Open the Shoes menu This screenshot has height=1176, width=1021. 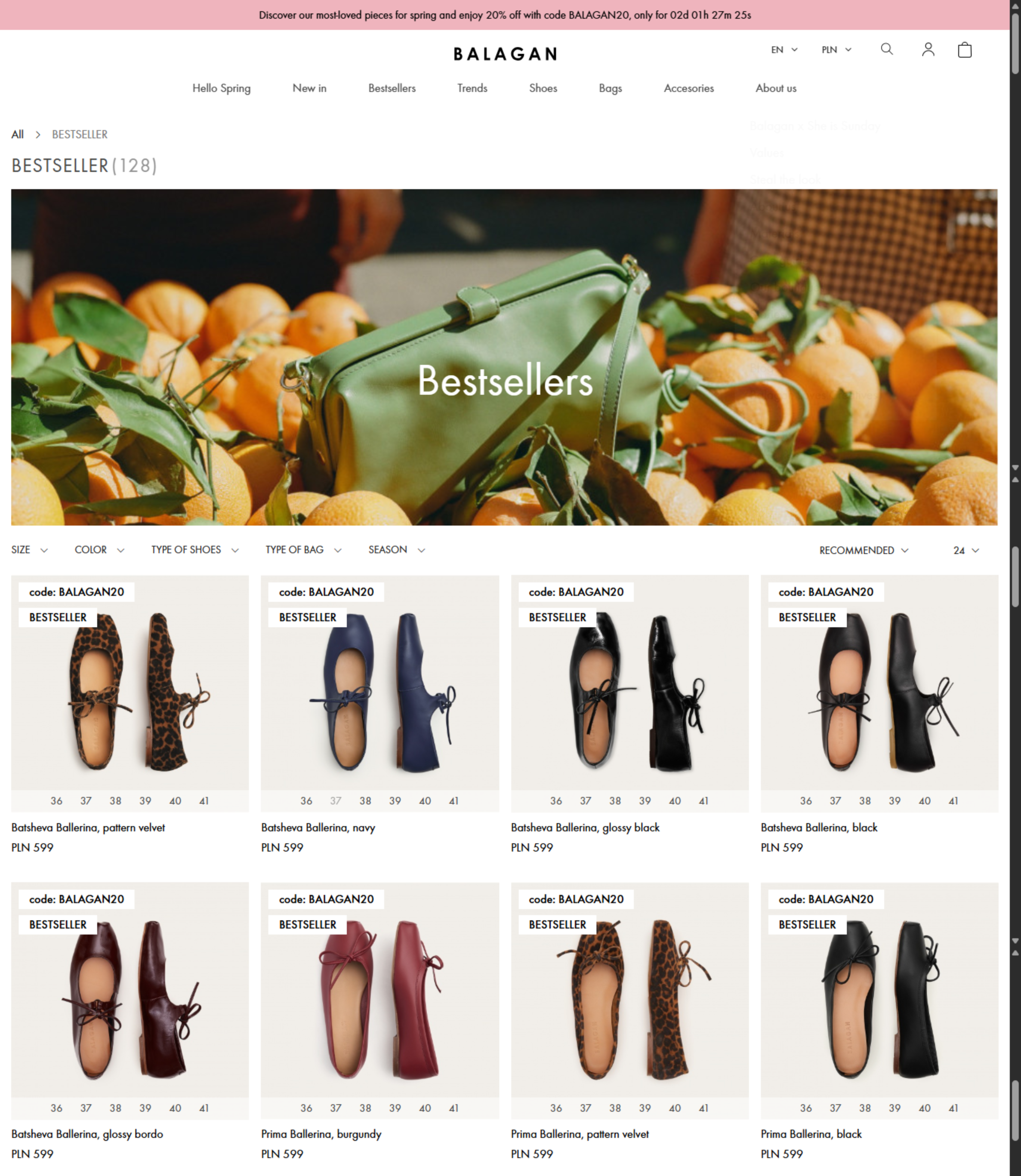543,88
